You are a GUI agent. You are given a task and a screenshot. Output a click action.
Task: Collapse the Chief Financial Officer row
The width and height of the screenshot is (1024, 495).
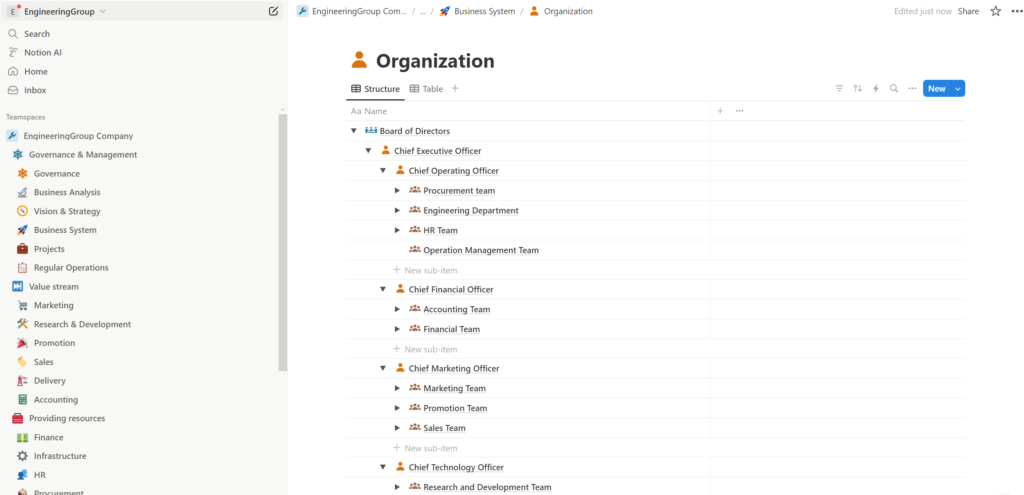click(x=383, y=290)
